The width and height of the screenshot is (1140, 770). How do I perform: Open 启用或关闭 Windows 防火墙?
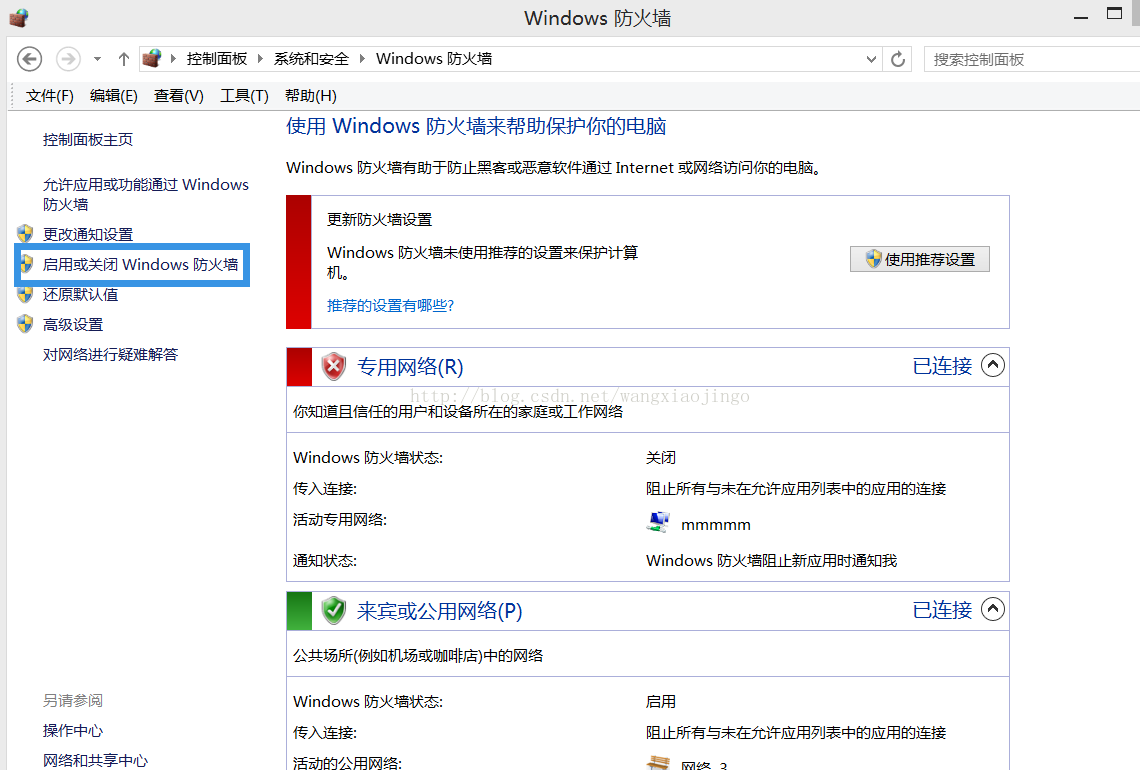coord(140,265)
